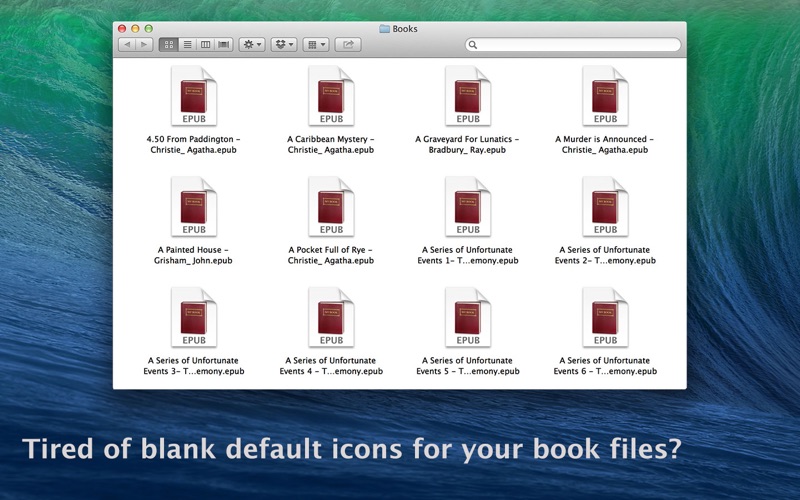Viewport: 800px width, 500px height.
Task: Click the Books folder icon in title bar
Action: click(x=385, y=29)
